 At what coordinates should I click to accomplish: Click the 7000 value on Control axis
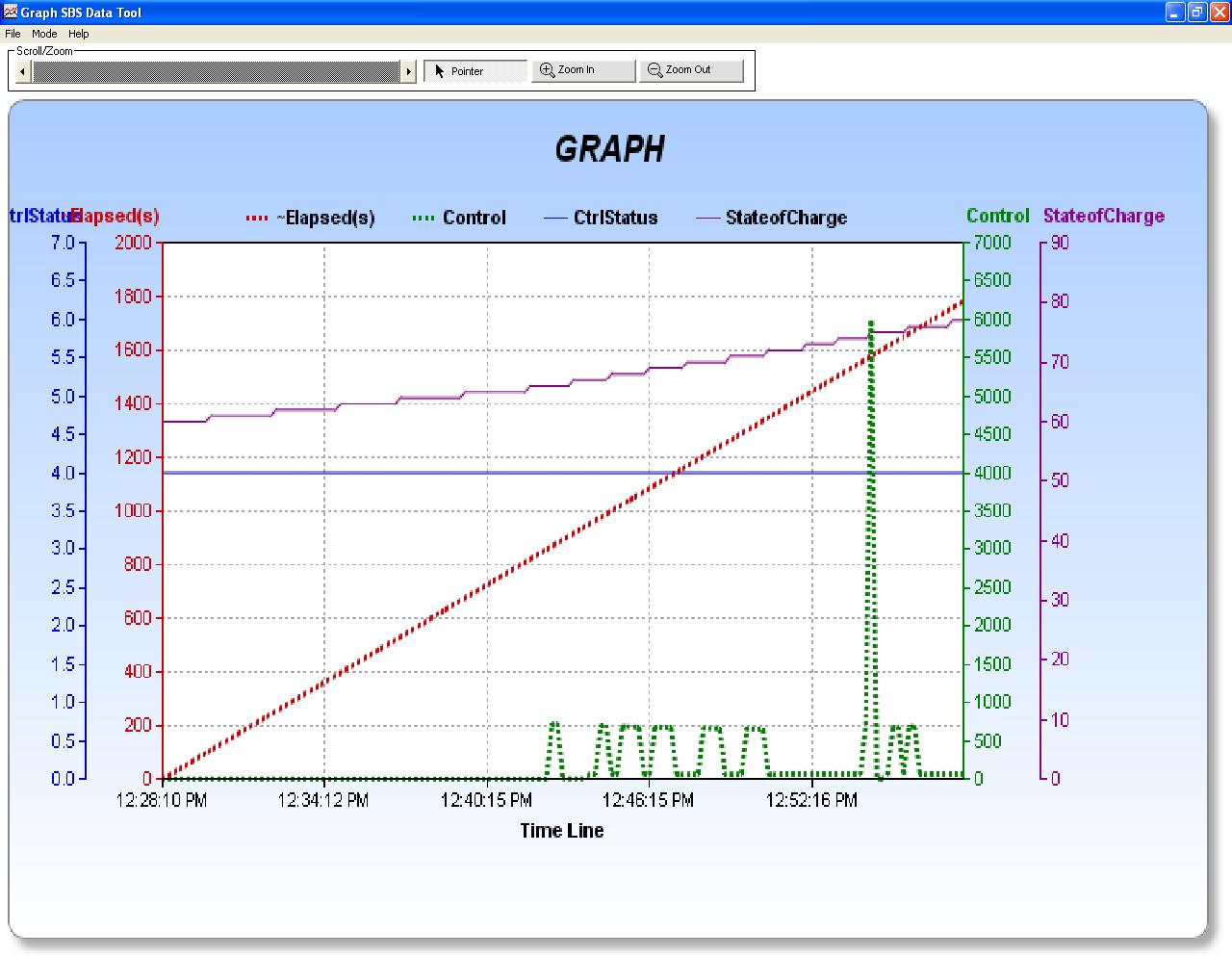(x=992, y=243)
